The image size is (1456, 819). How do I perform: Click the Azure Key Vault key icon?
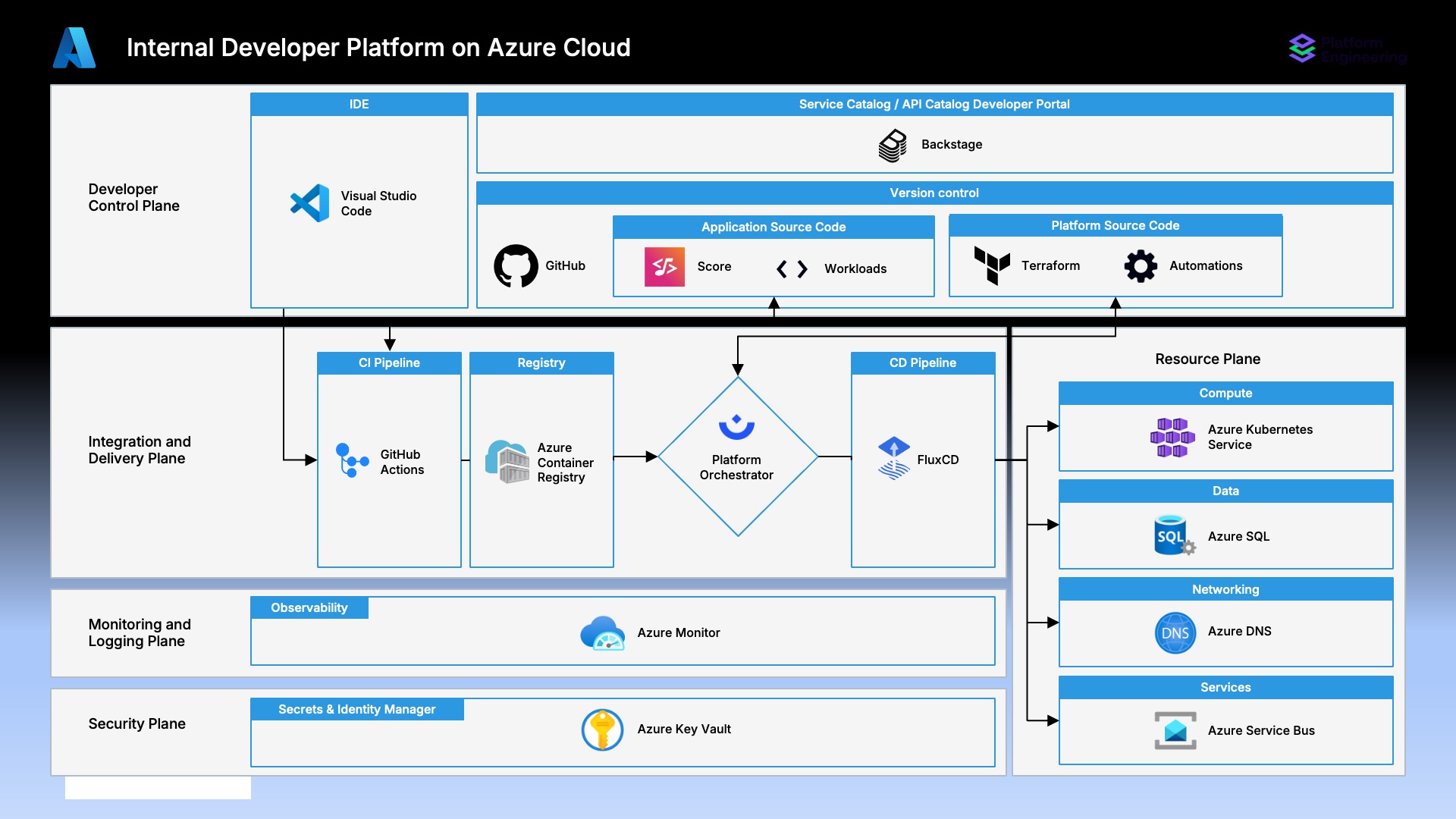point(602,730)
